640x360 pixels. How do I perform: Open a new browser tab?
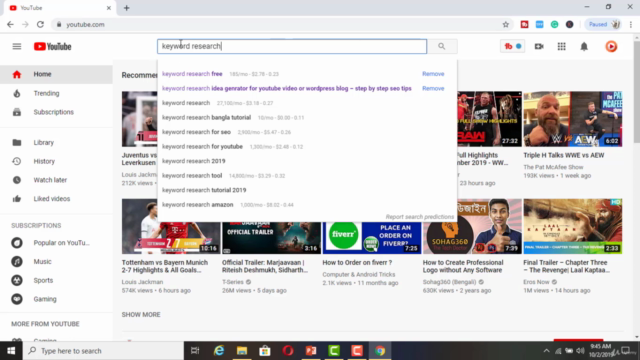[127, 8]
